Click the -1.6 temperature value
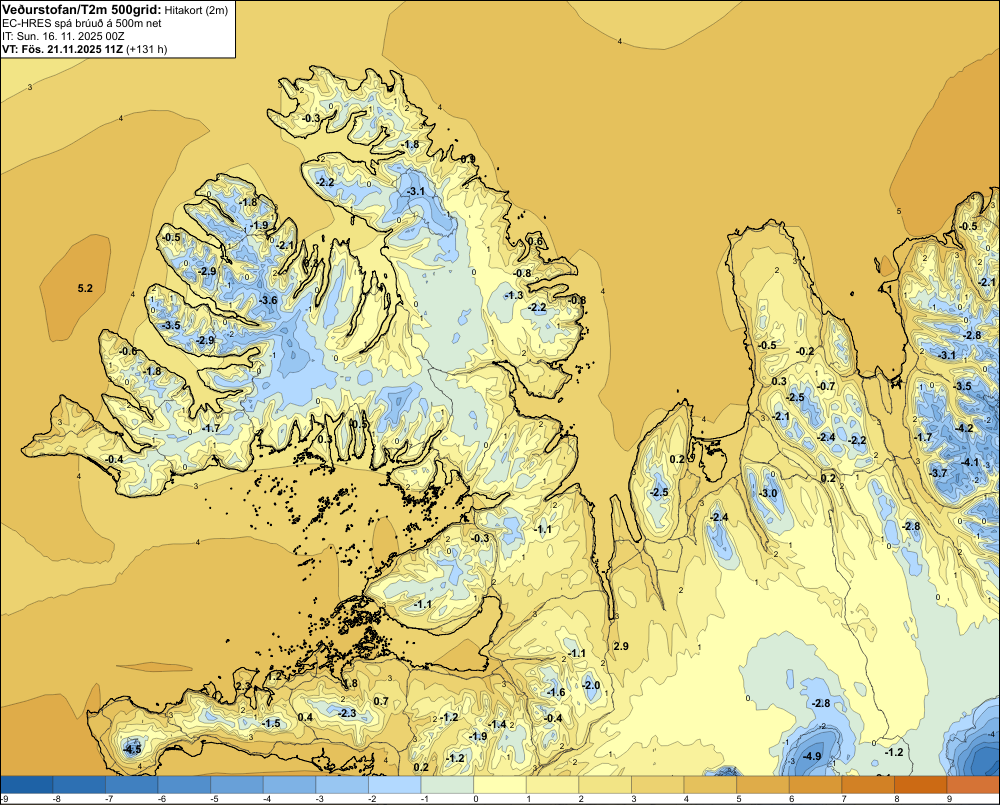The image size is (1000, 805). click(x=555, y=693)
